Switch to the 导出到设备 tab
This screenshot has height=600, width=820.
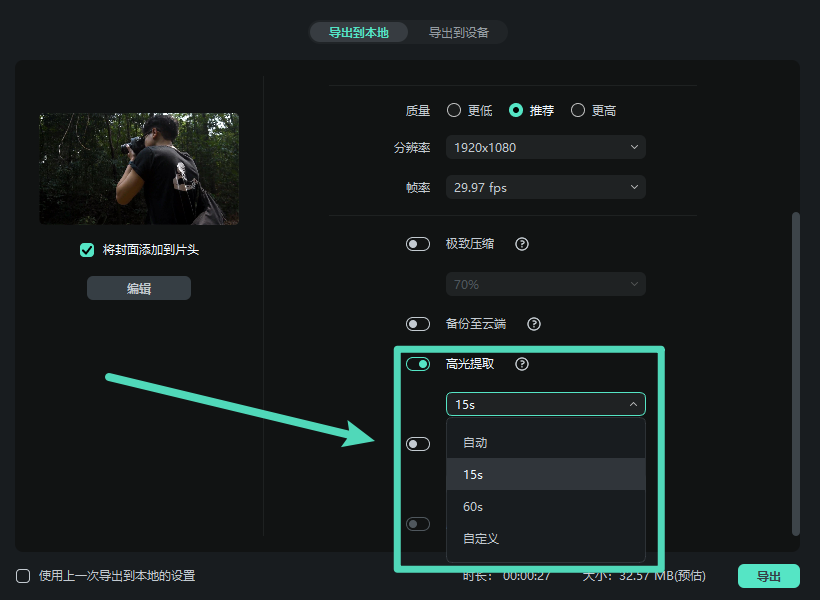(459, 32)
